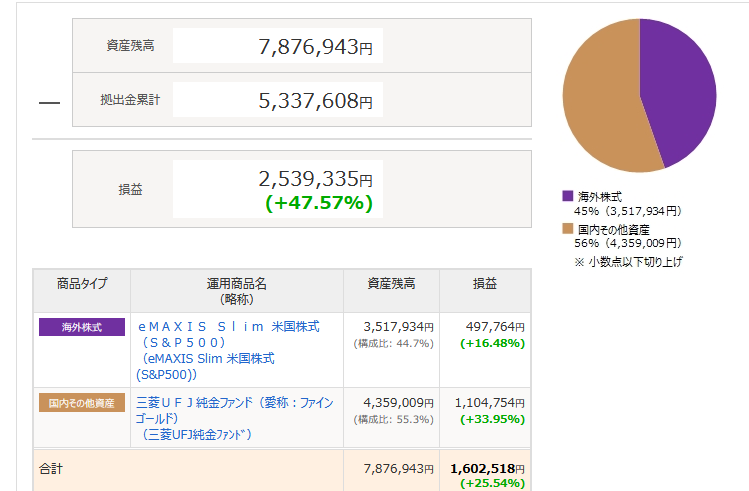
Task: Click the eMAXIS Slim 米国株式 (S&P500) fund link
Action: click(229, 334)
